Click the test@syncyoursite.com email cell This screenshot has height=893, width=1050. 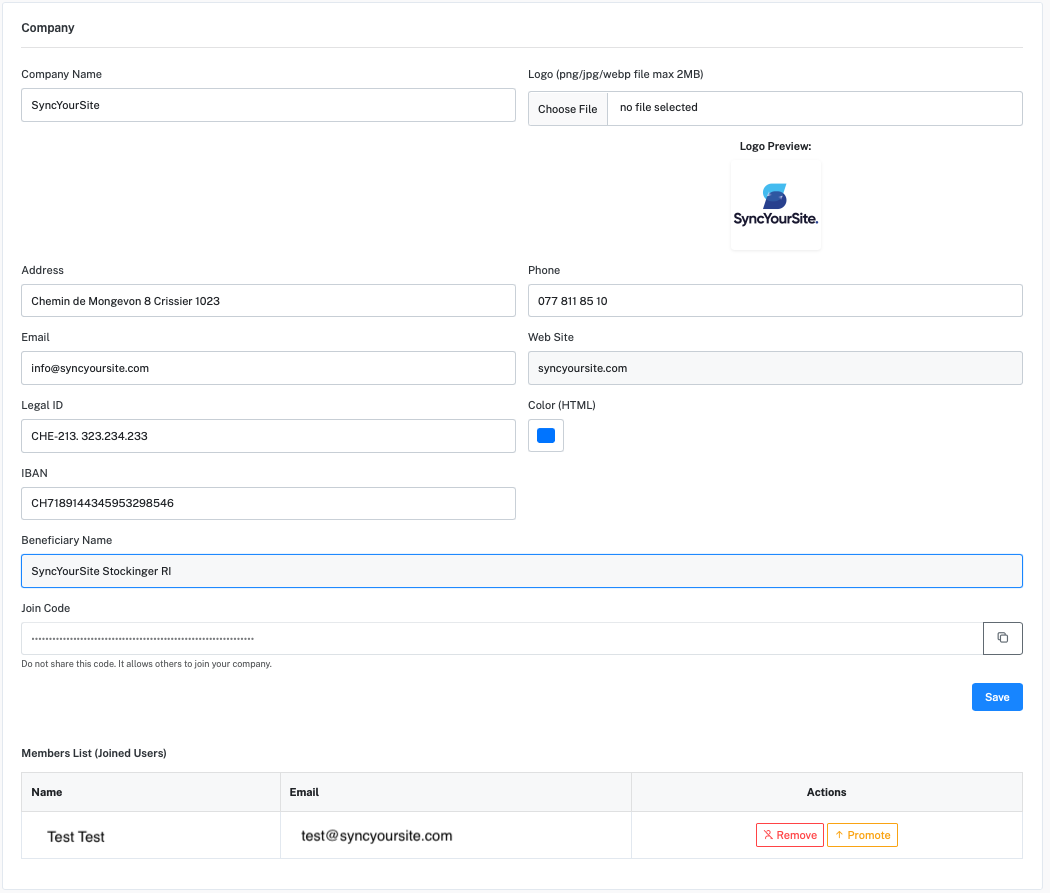click(x=377, y=836)
